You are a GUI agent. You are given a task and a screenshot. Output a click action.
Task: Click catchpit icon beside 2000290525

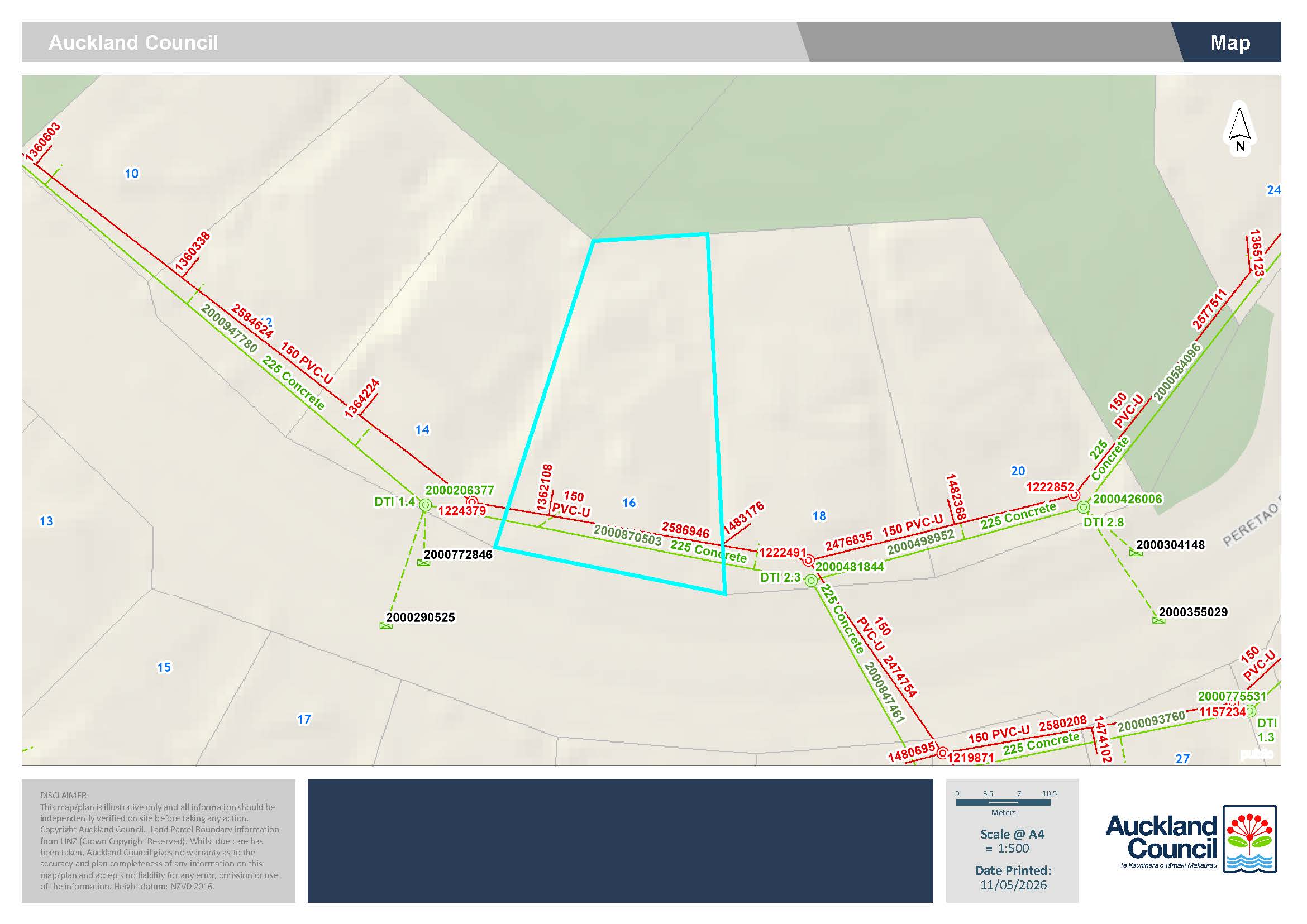coord(386,626)
